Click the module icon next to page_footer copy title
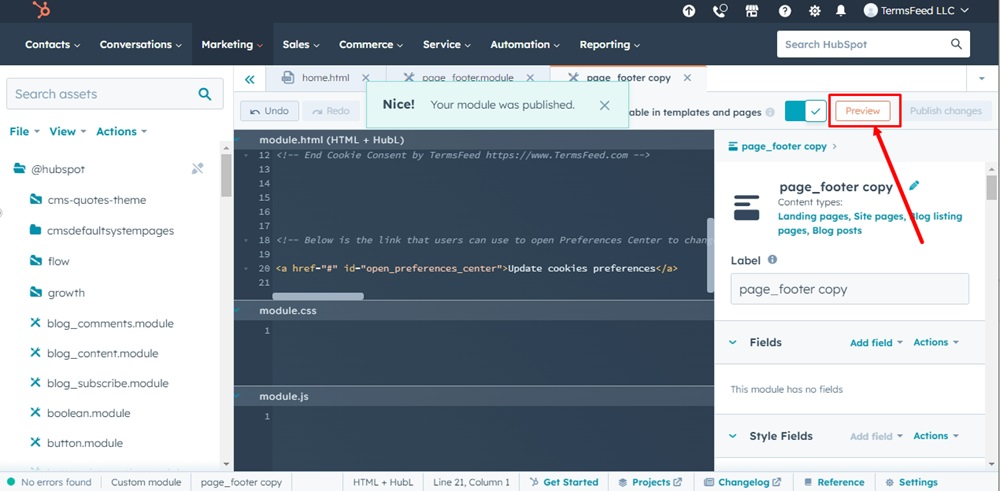The image size is (1000, 491). coord(747,207)
